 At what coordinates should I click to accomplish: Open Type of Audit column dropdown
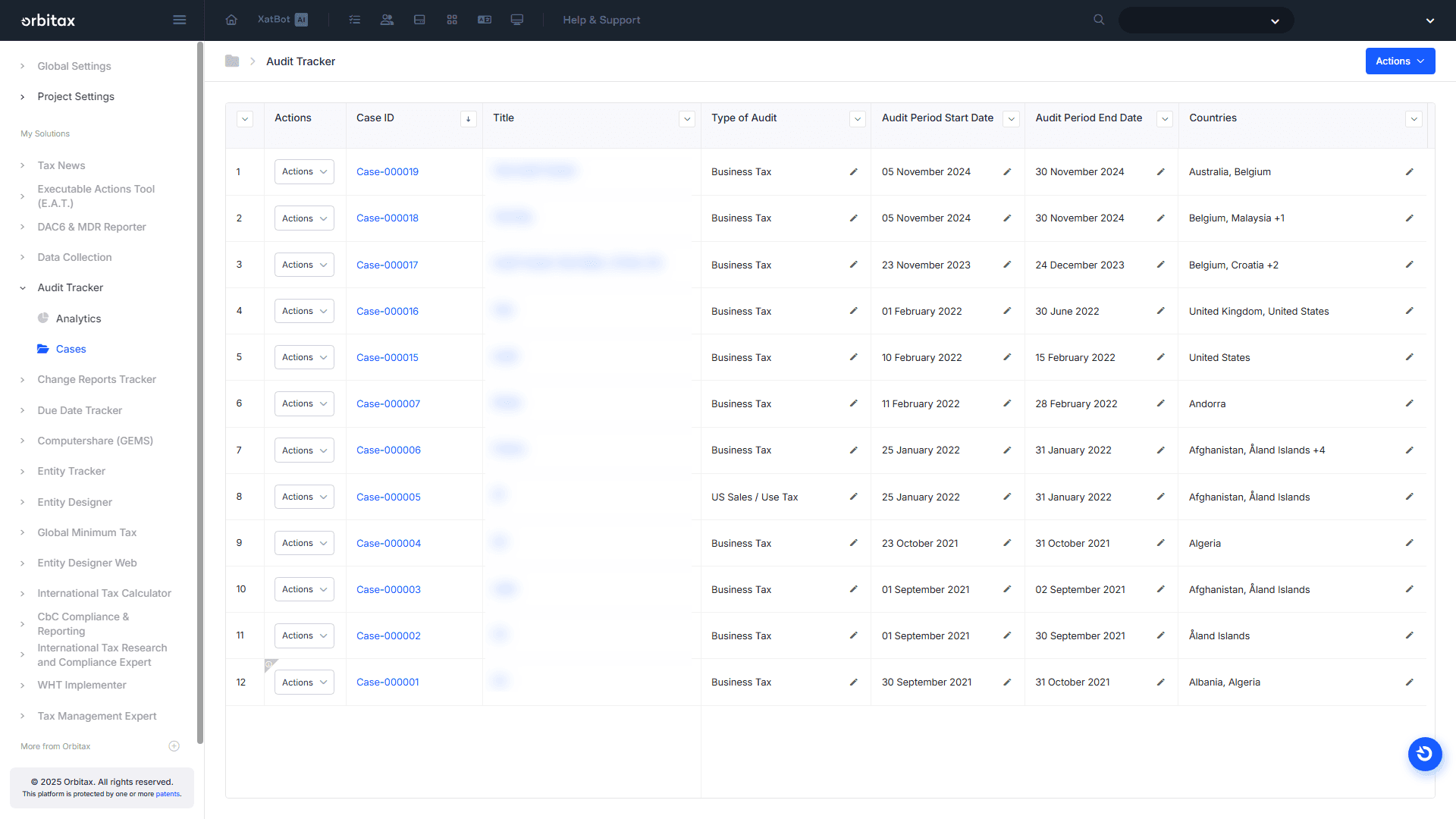tap(858, 119)
